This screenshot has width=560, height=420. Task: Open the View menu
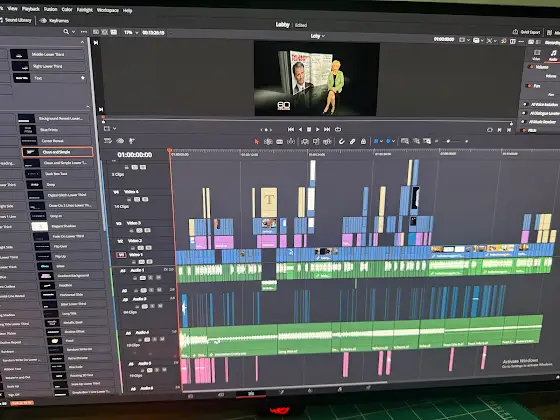[x=12, y=8]
